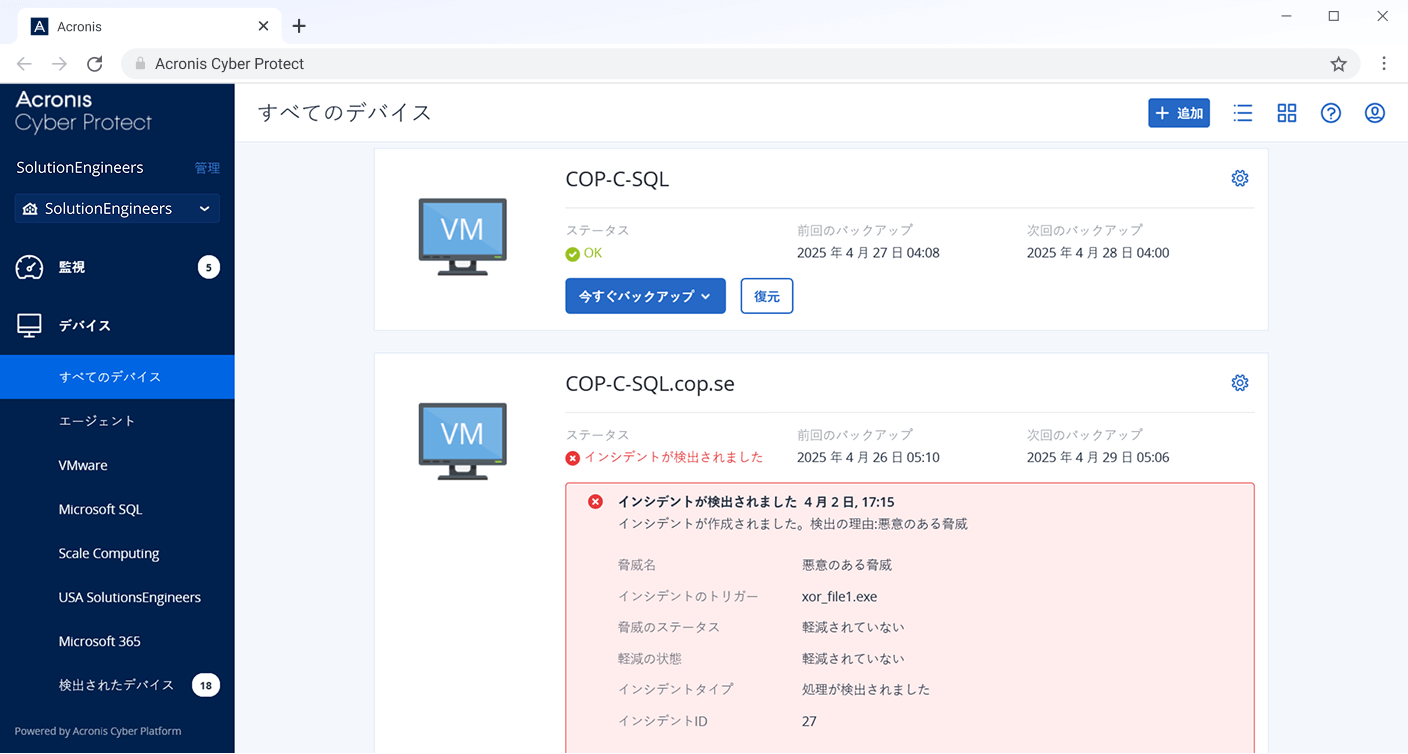Open the user account icon

coord(1375,113)
